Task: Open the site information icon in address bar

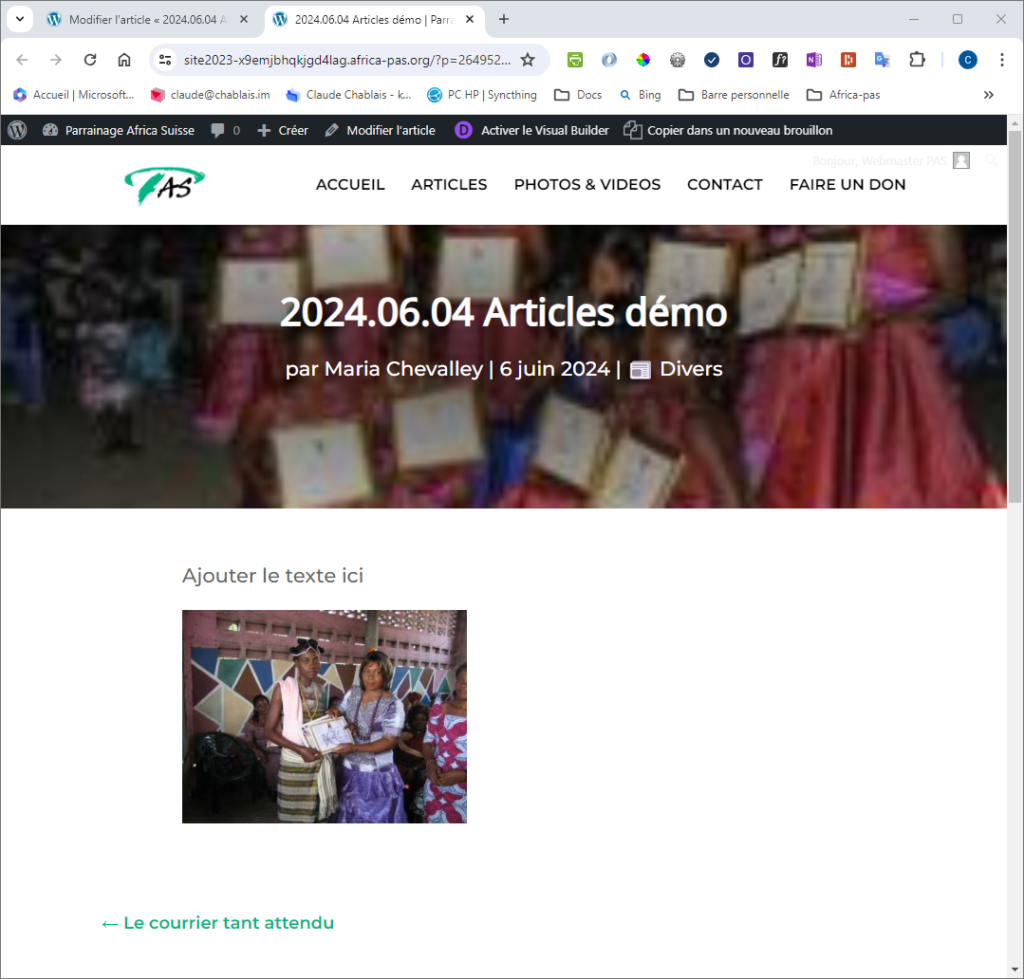Action: point(166,60)
